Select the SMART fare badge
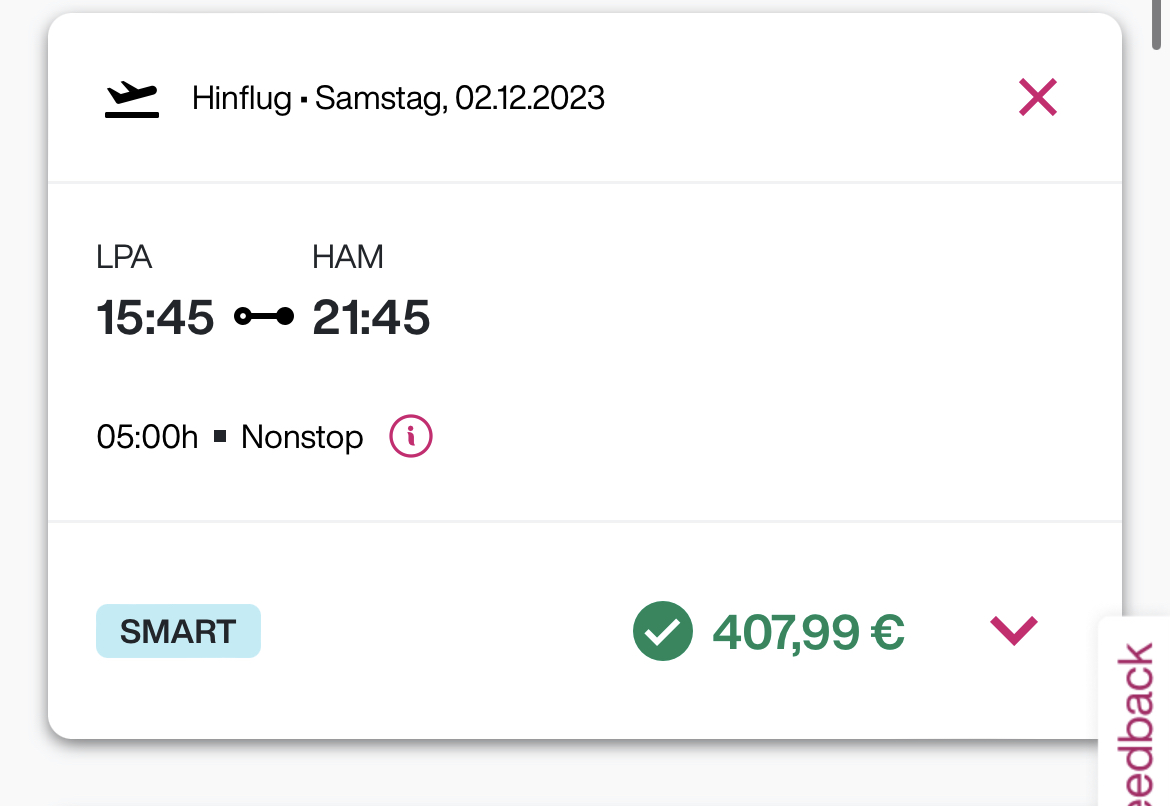 pyautogui.click(x=178, y=632)
